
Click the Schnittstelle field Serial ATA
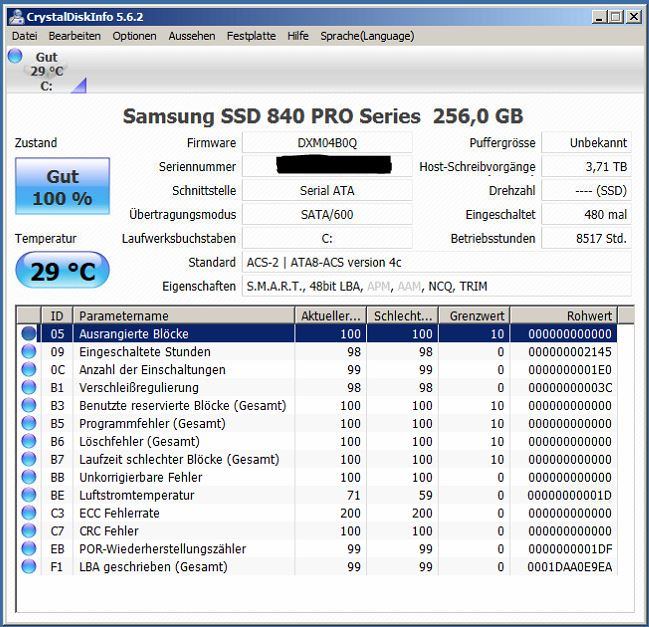[327, 191]
